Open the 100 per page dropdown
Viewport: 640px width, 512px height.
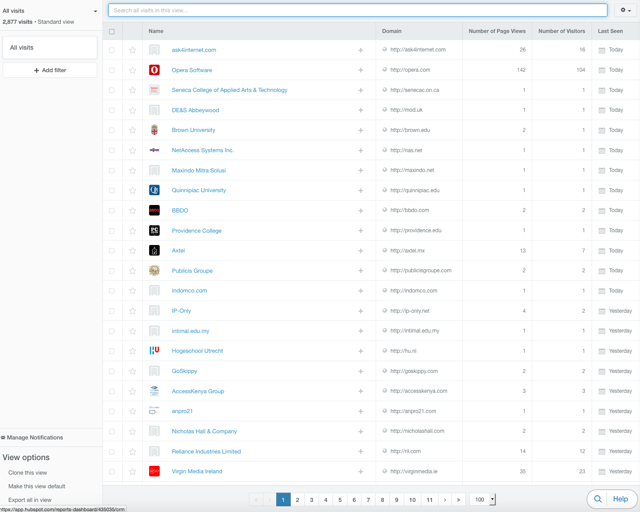482,499
